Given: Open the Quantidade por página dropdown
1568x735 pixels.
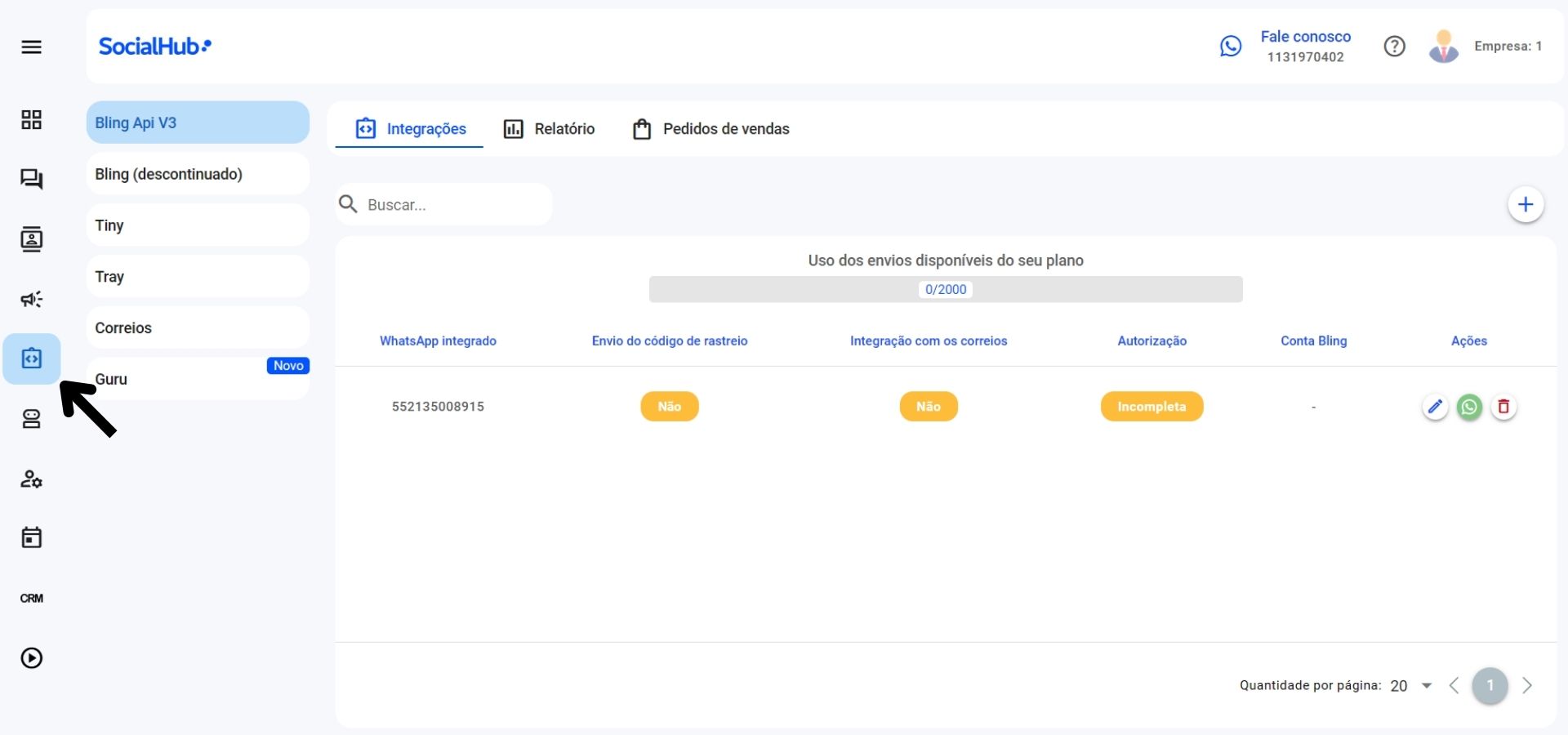Looking at the screenshot, I should pos(1410,686).
